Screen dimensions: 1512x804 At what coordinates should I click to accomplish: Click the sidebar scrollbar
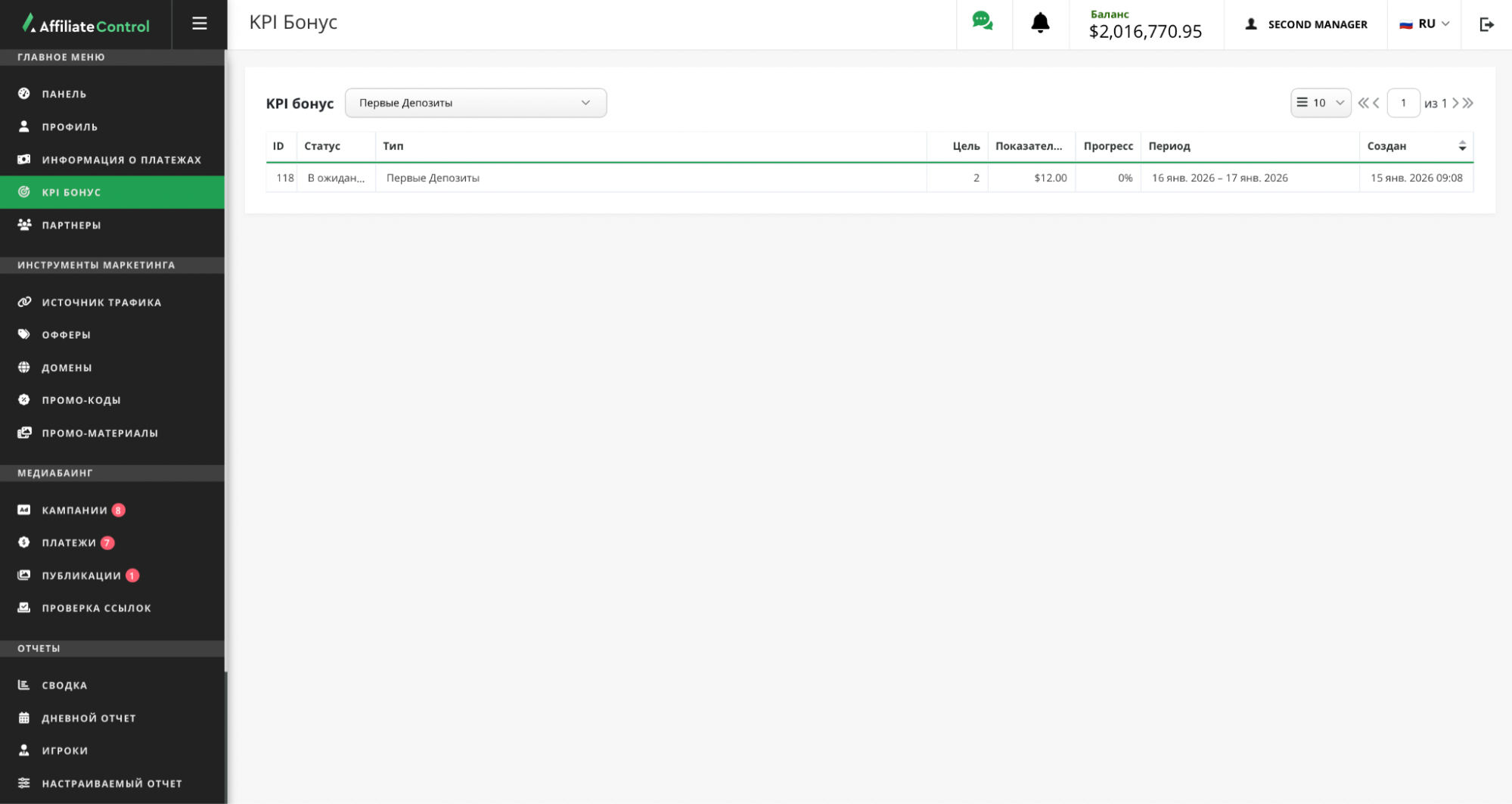point(225,378)
